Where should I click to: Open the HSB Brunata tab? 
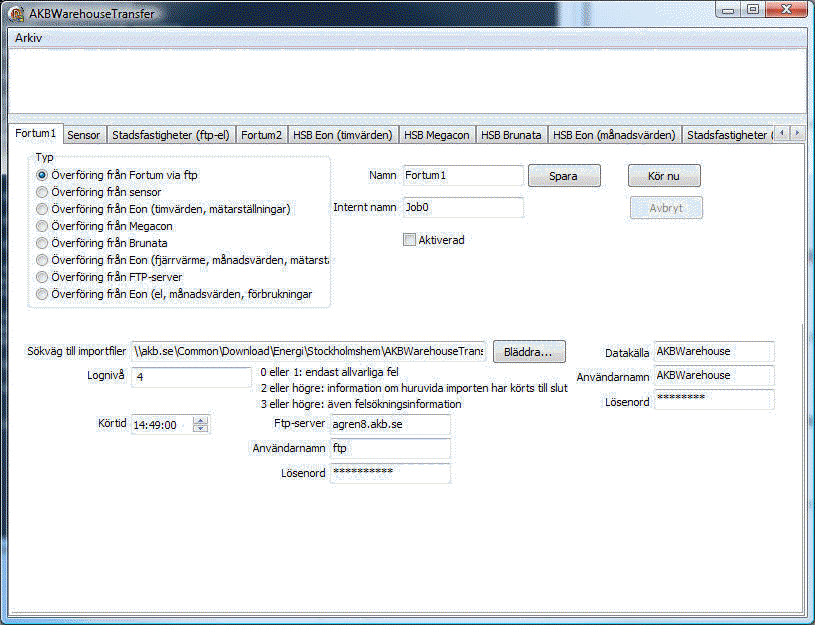tap(511, 135)
